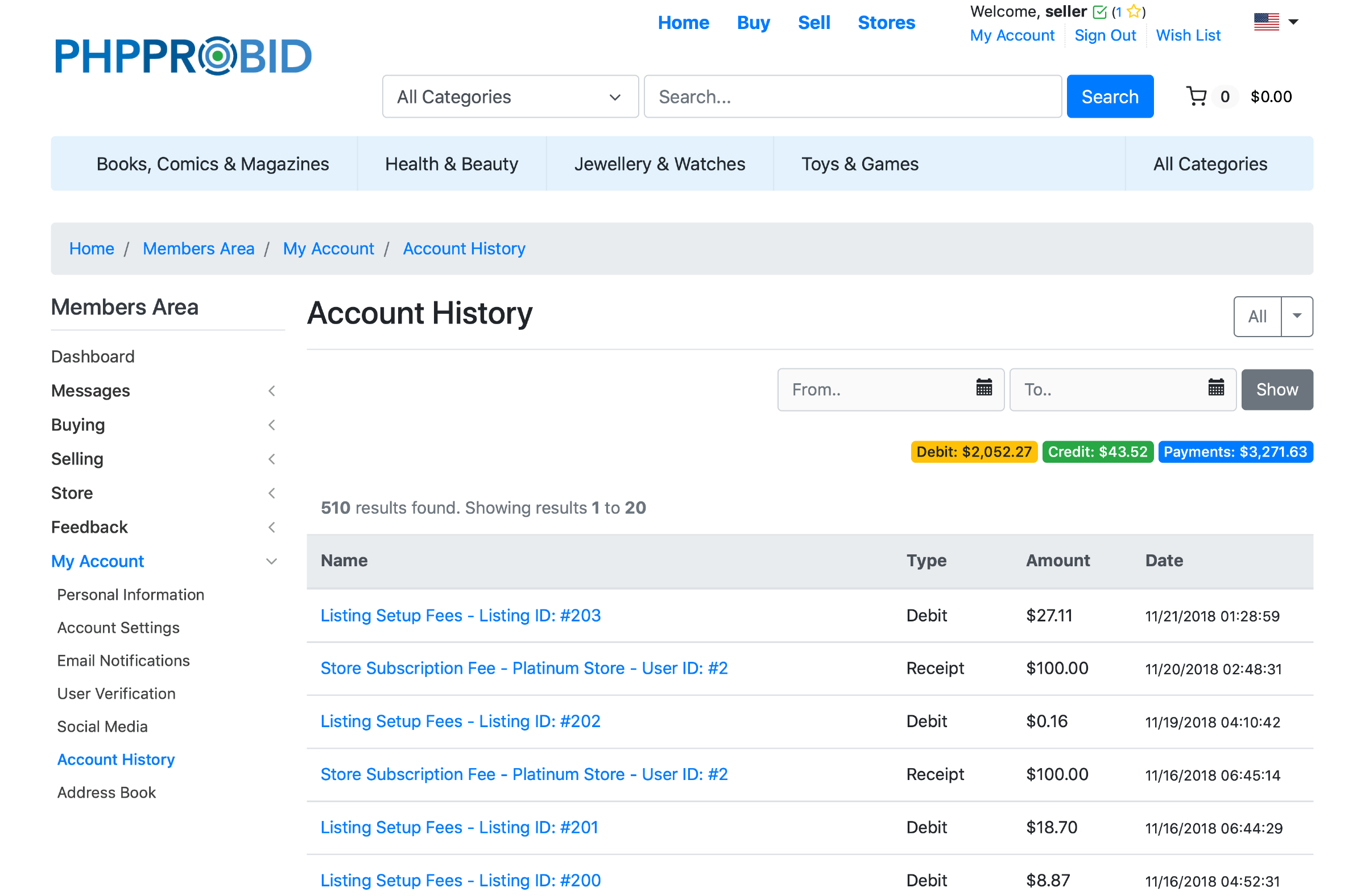Click the star reputation icon next to seller
This screenshot has height=896, width=1365.
[x=1133, y=11]
